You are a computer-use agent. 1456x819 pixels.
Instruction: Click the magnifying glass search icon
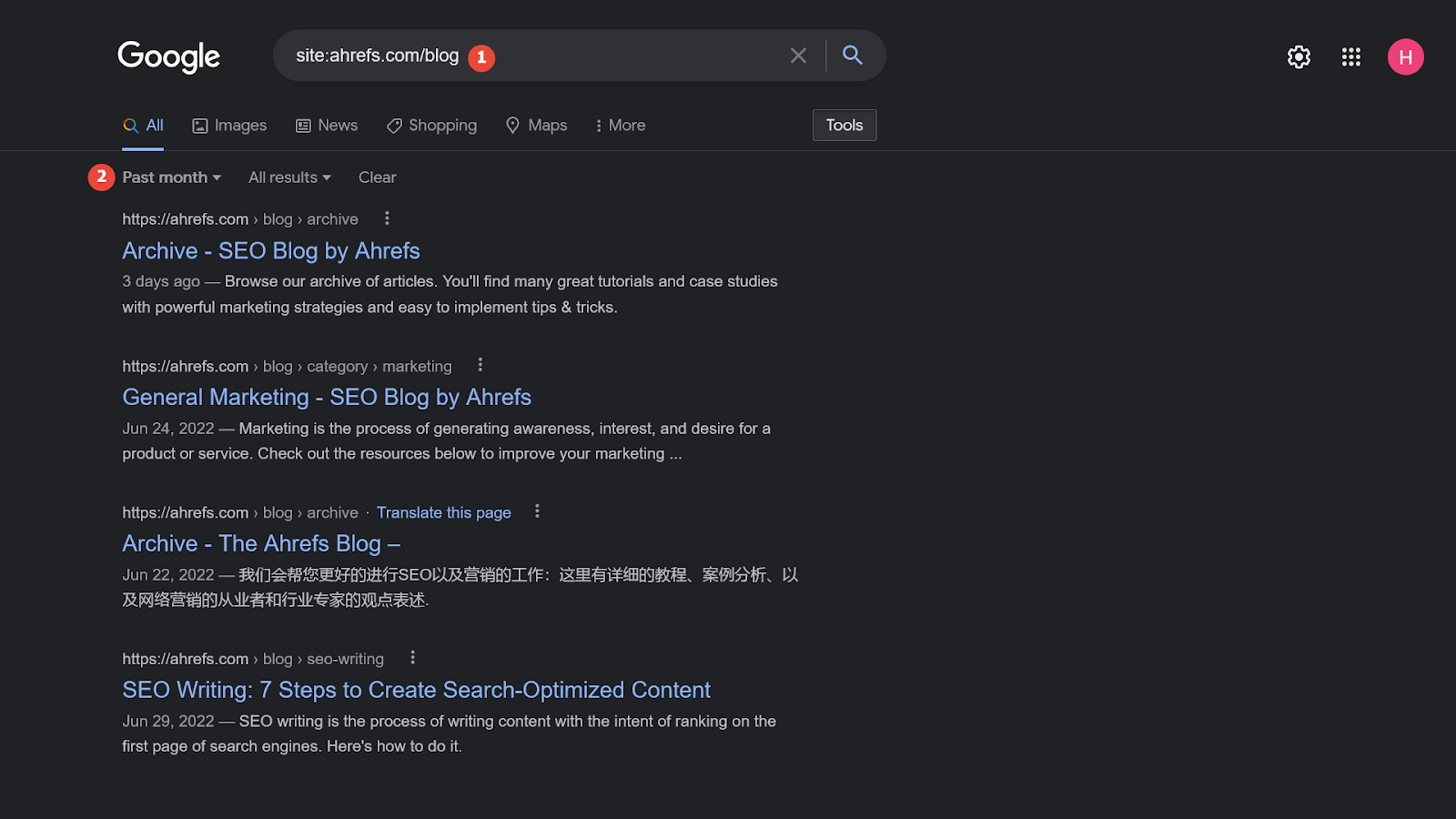point(852,56)
